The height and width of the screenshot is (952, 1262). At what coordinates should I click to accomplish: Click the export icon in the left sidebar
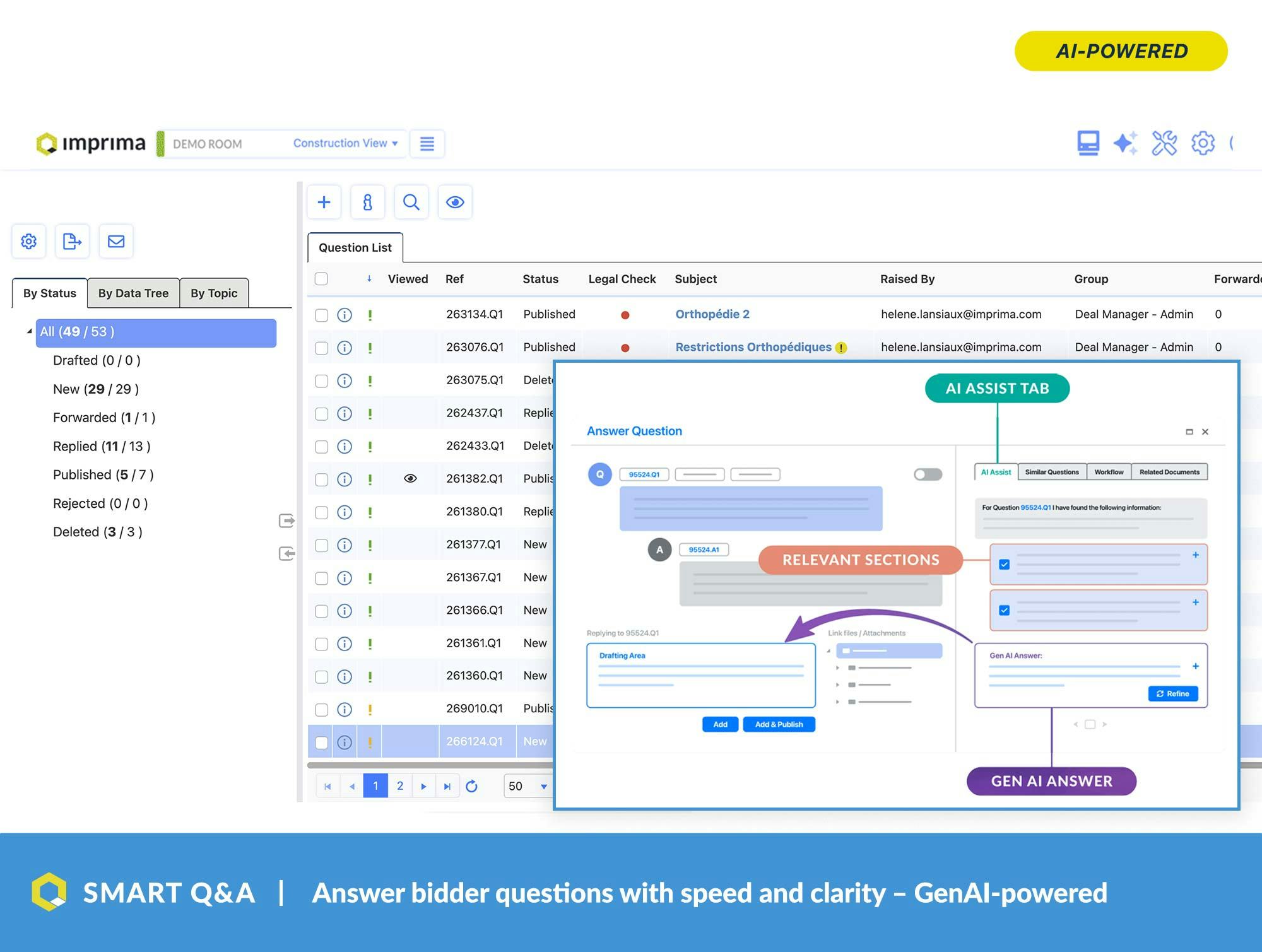click(x=72, y=241)
